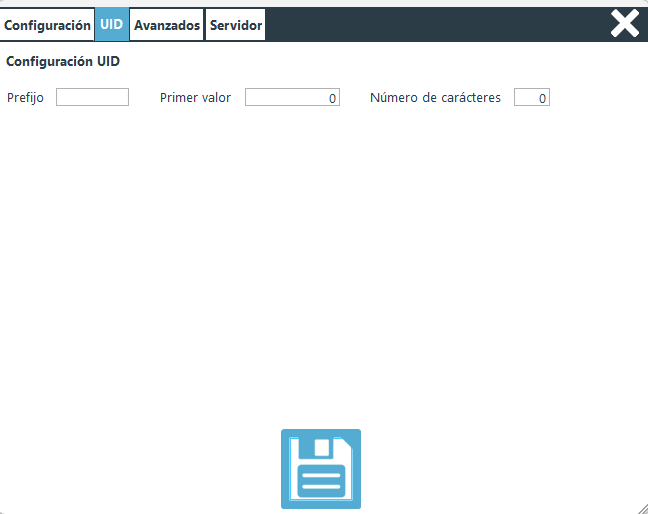Close the dialog with the white X
Image resolution: width=648 pixels, height=514 pixels.
tap(625, 23)
